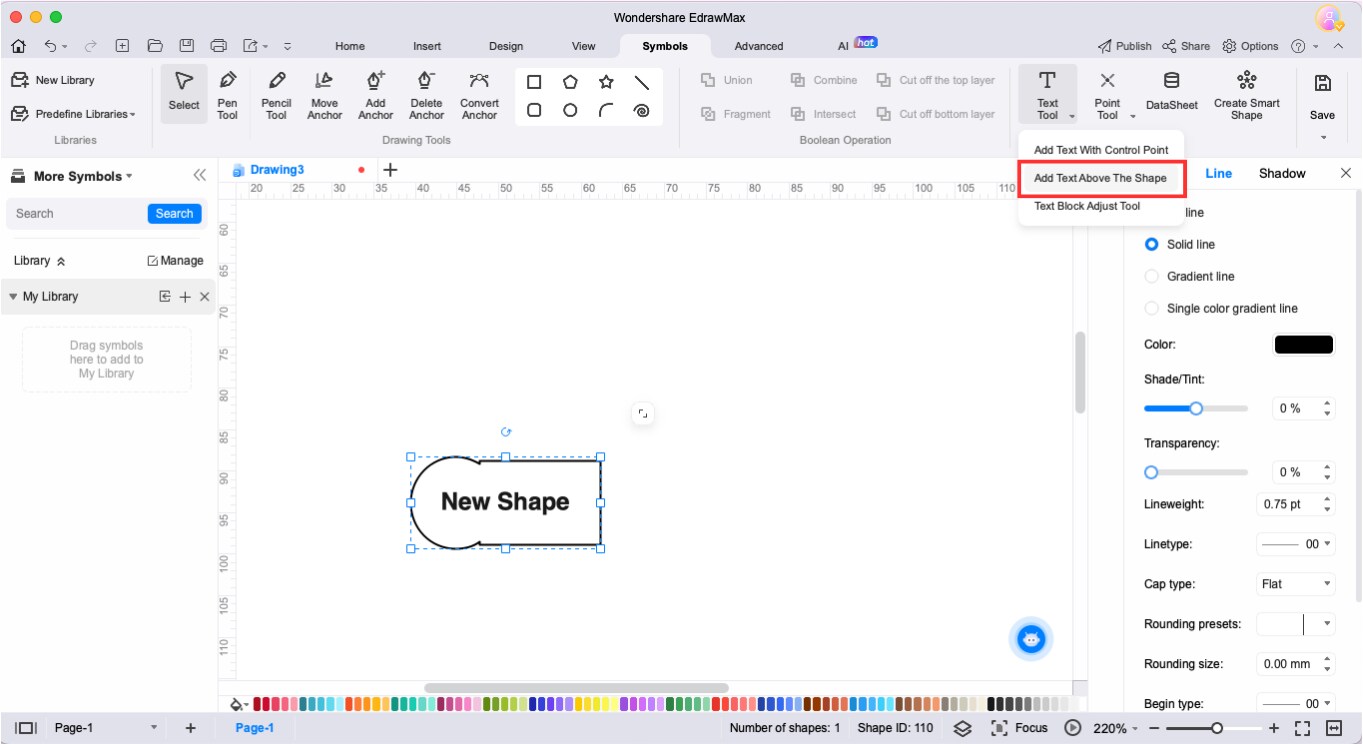Image resolution: width=1363 pixels, height=744 pixels.
Task: Open the Page-1 selector dropdown
Action: pyautogui.click(x=153, y=728)
